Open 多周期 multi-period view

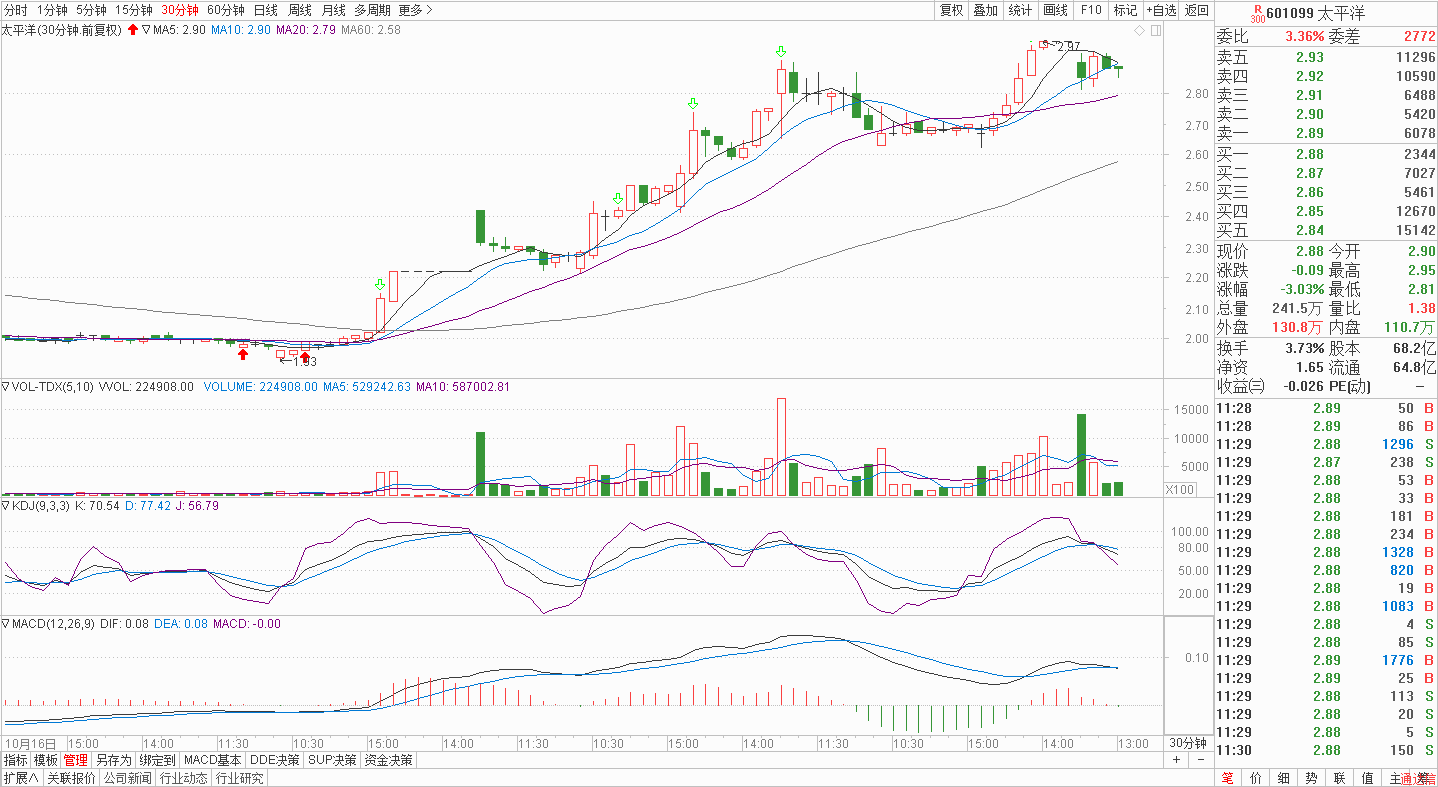click(x=372, y=10)
